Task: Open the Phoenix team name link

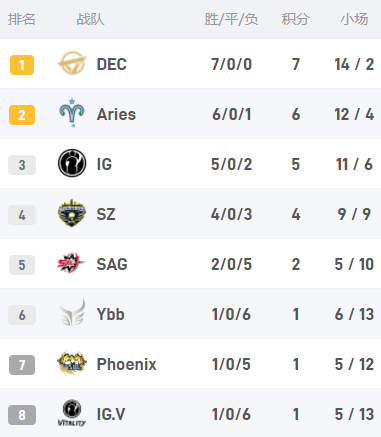Action: [x=126, y=364]
